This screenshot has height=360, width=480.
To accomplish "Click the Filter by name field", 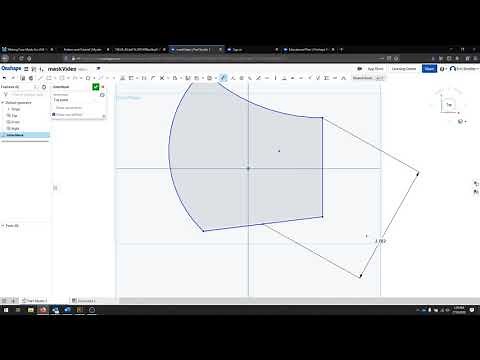I will [28, 95].
